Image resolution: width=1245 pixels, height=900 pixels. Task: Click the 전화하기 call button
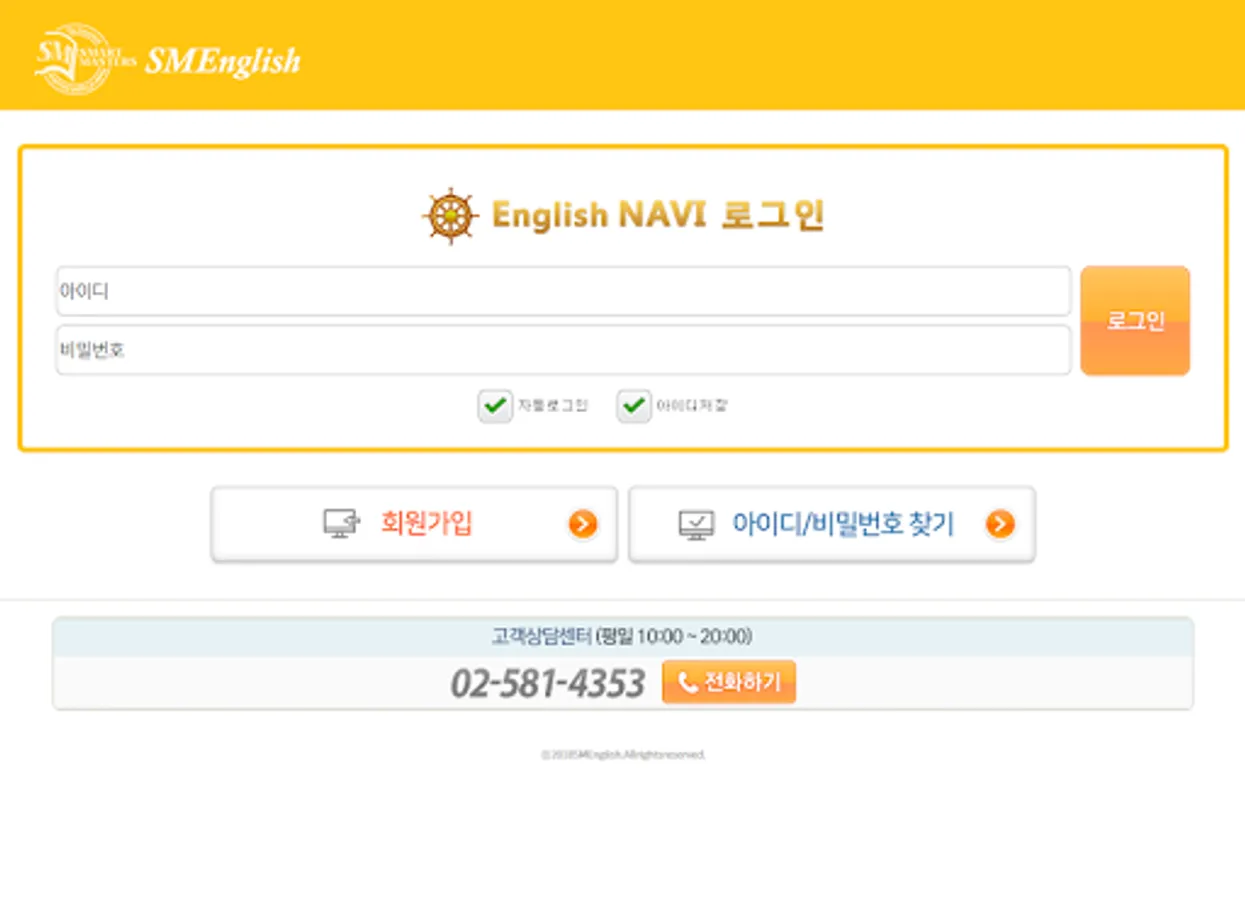[x=729, y=682]
